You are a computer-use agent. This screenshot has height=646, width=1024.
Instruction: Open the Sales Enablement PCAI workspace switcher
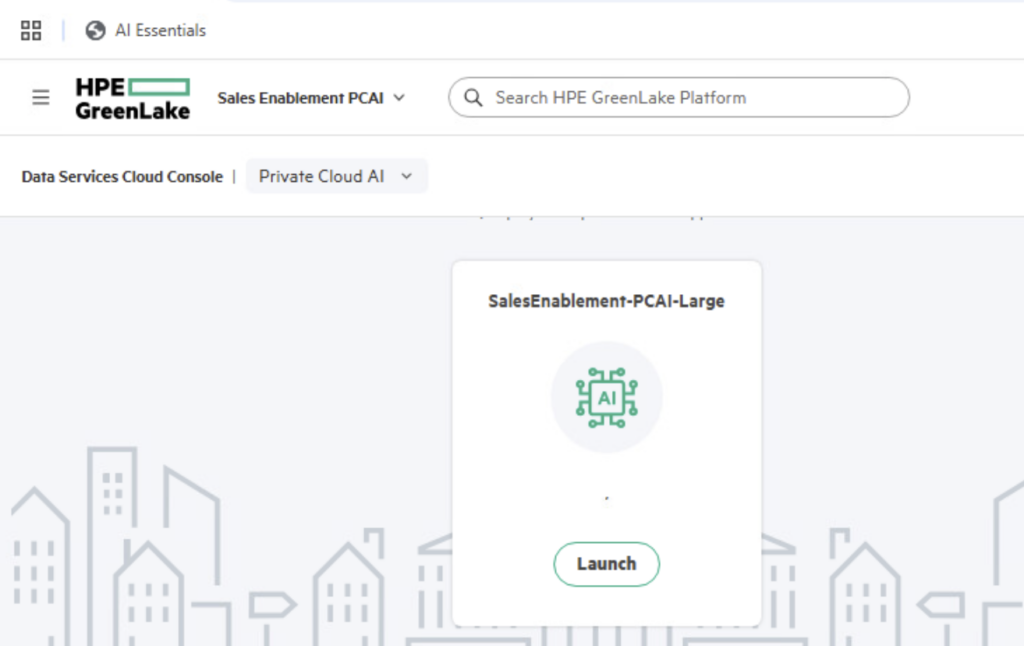pos(300,98)
